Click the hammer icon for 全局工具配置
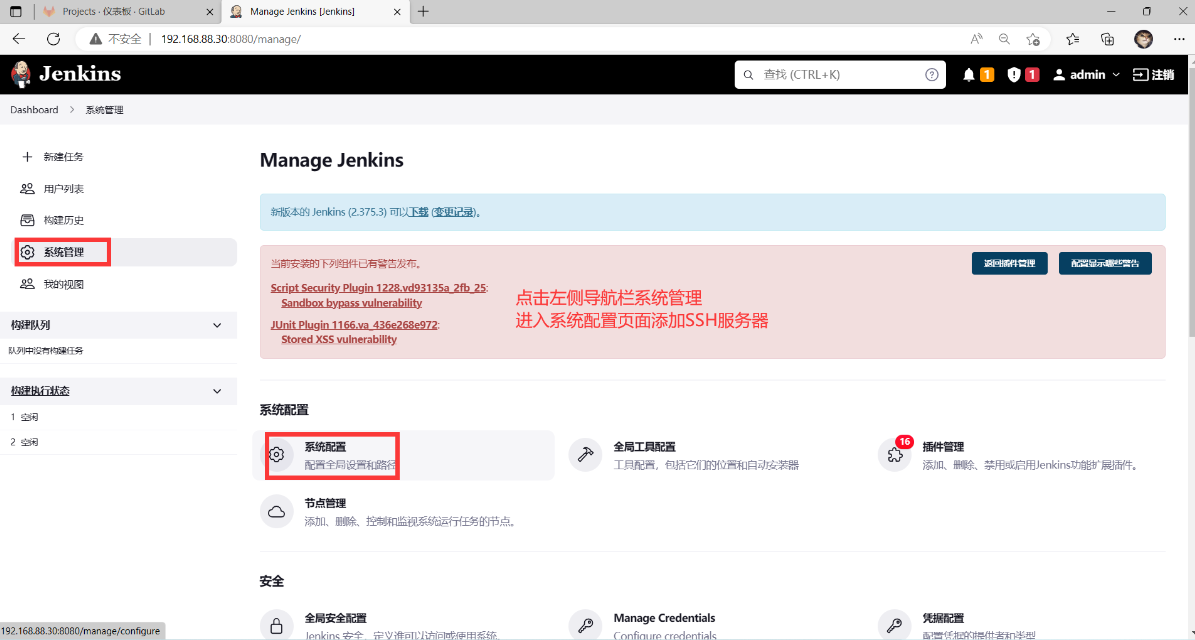 coord(585,455)
